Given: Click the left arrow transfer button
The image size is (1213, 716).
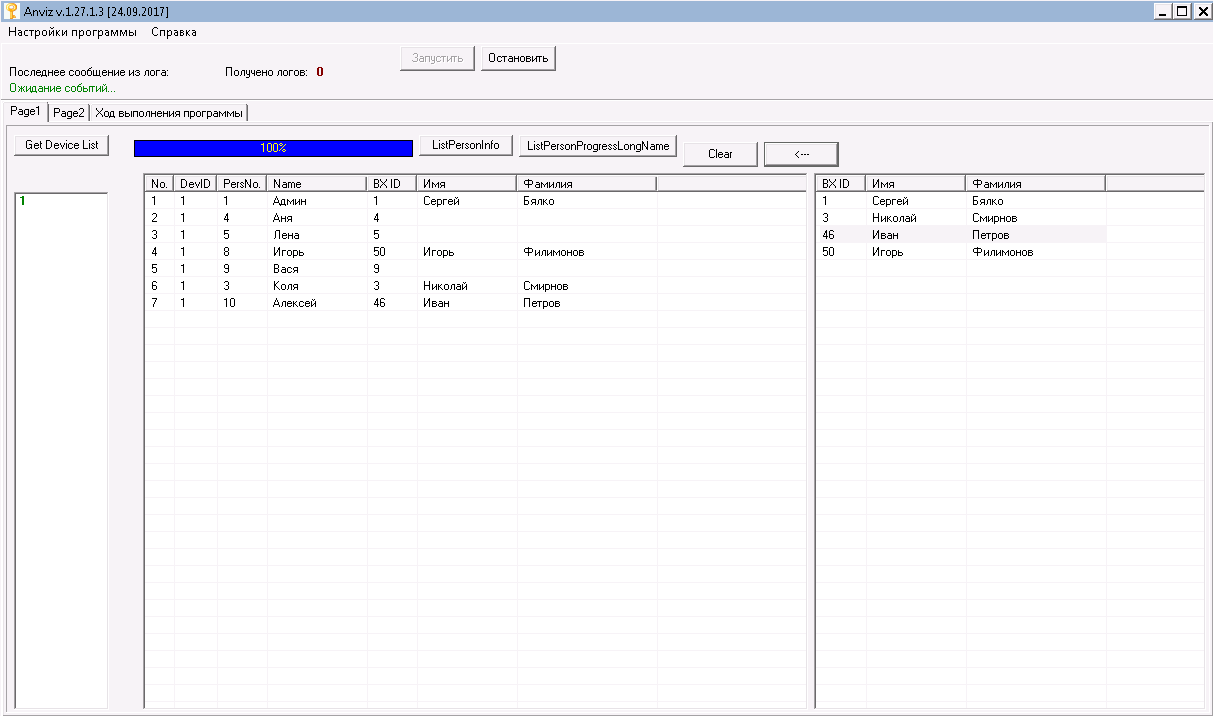Looking at the screenshot, I should coord(800,154).
